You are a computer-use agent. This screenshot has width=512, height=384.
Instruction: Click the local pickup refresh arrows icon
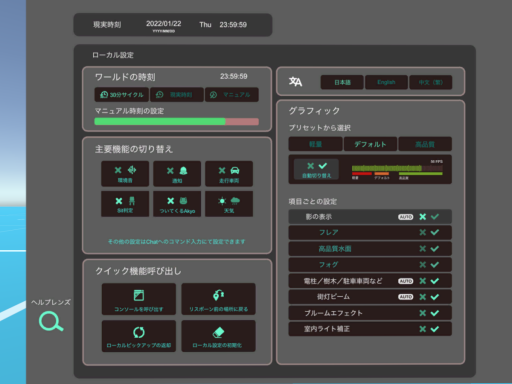click(139, 332)
